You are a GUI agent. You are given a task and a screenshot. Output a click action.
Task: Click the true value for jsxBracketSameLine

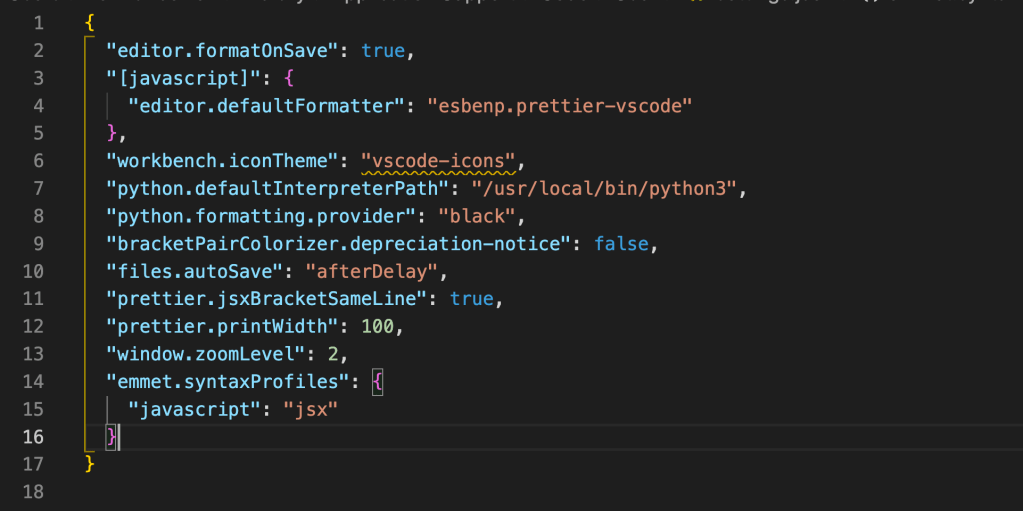[x=471, y=299]
